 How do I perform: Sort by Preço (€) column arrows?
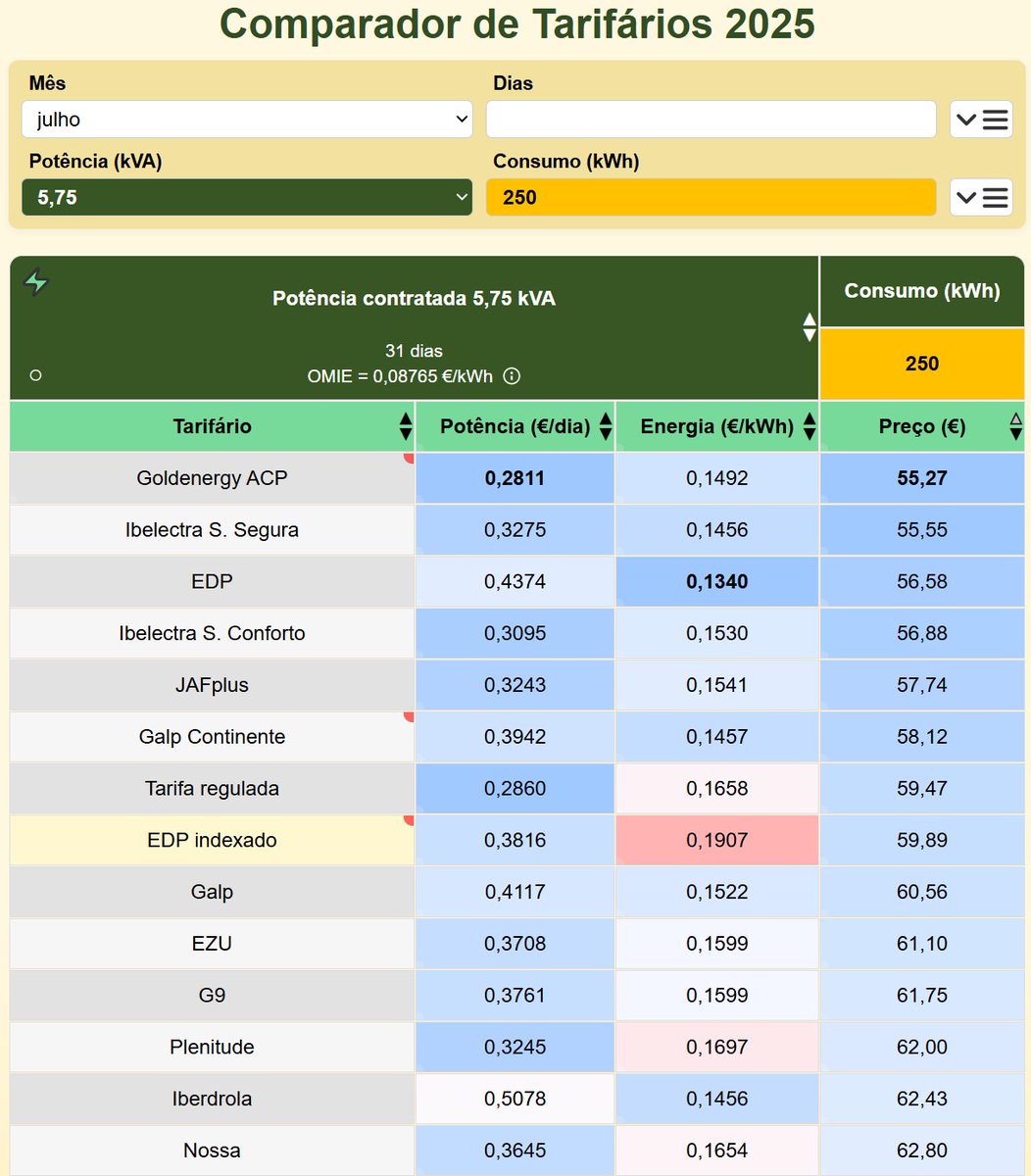tap(1015, 426)
